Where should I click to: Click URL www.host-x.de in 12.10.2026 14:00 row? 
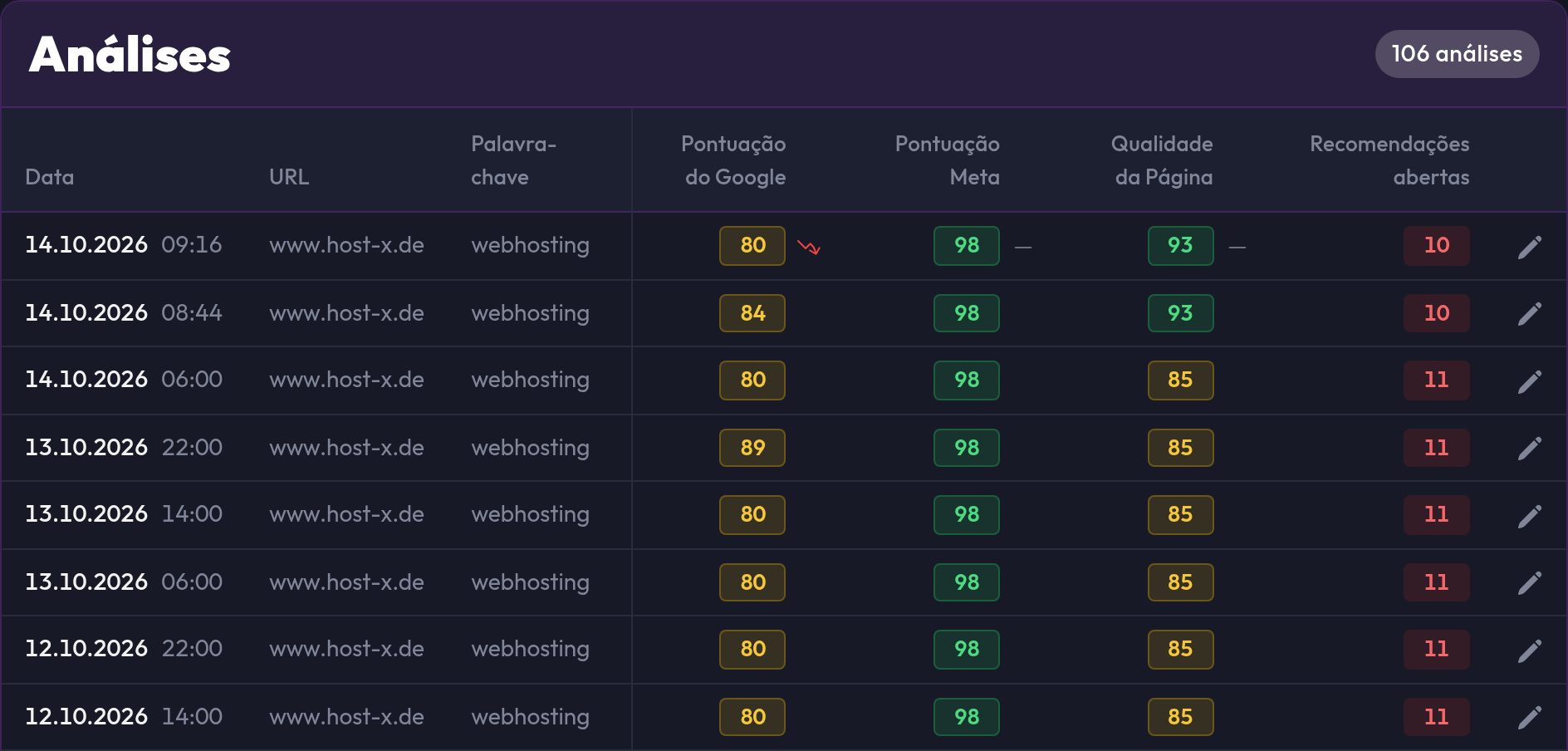[x=346, y=717]
